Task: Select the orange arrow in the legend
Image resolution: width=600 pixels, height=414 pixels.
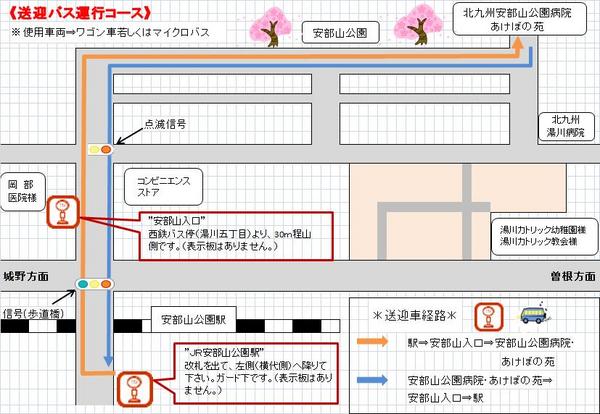Action: 372,341
